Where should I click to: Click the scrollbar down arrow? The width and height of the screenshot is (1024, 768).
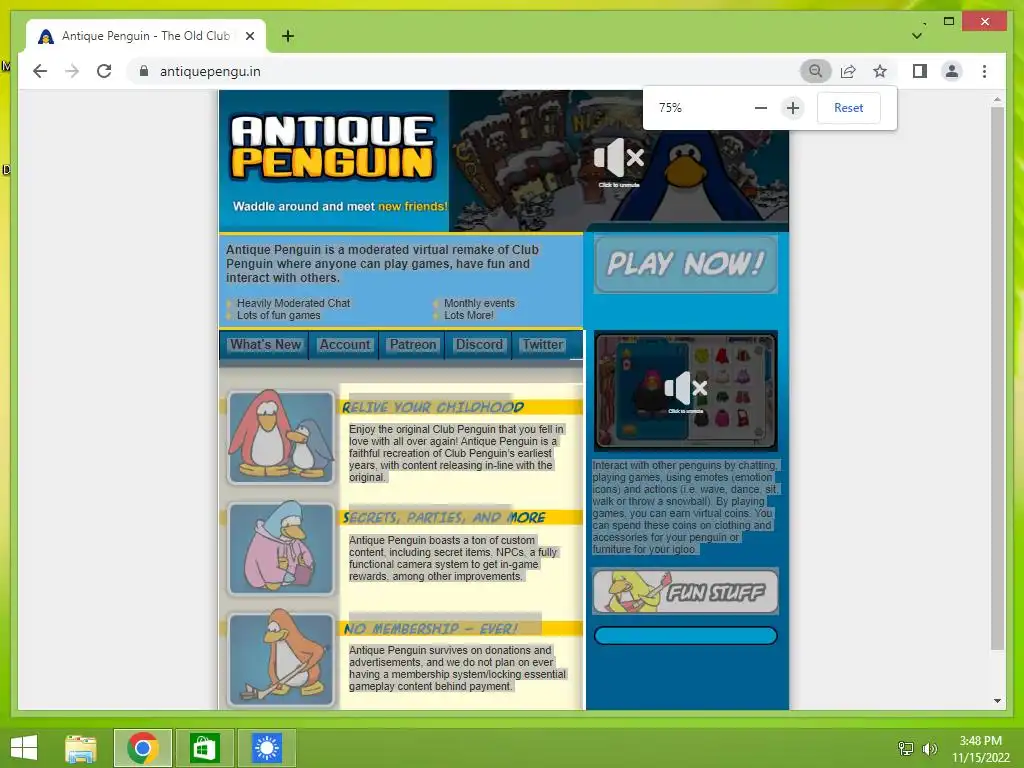pyautogui.click(x=997, y=701)
